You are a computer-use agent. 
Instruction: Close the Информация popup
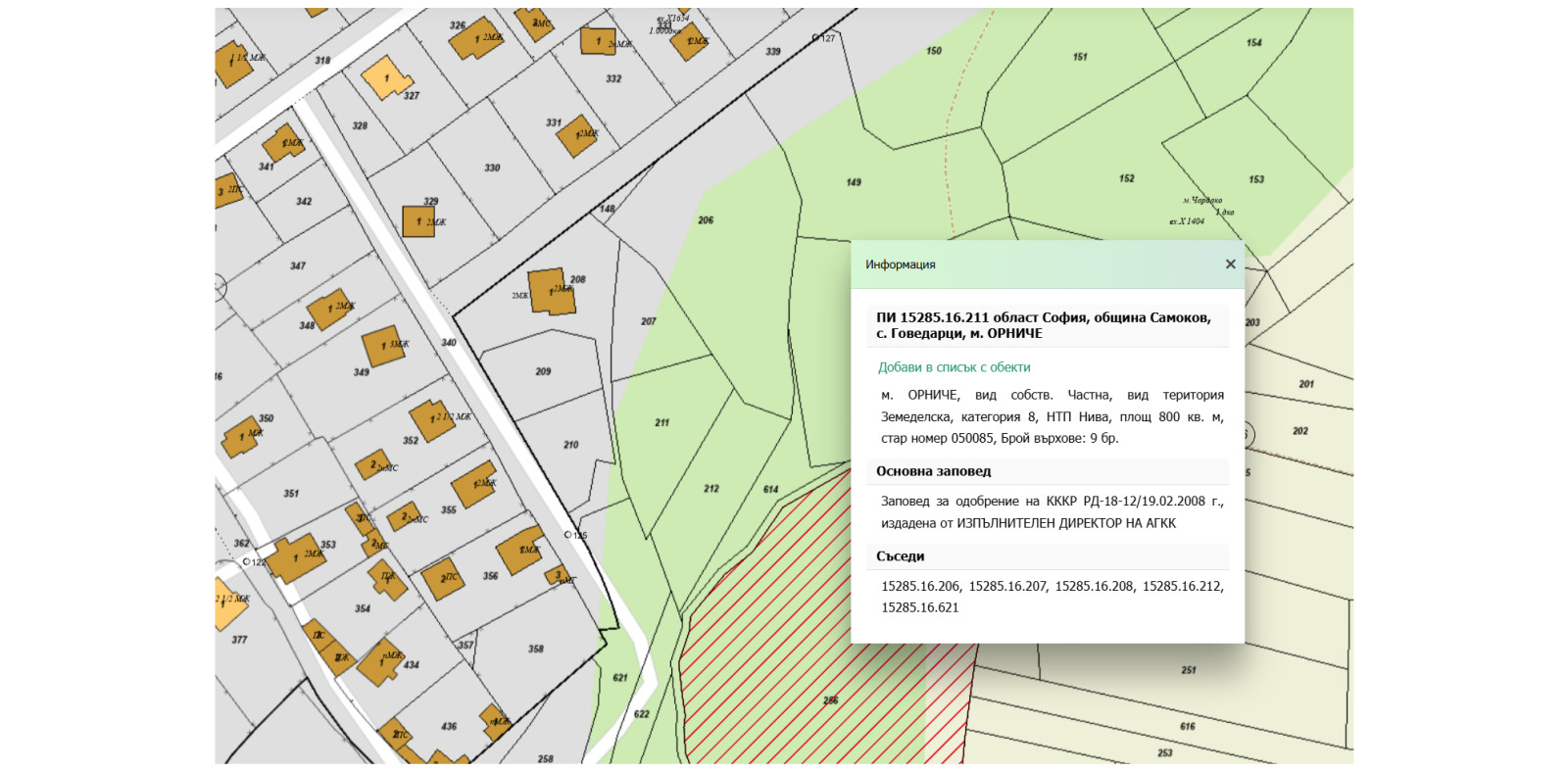(1230, 265)
